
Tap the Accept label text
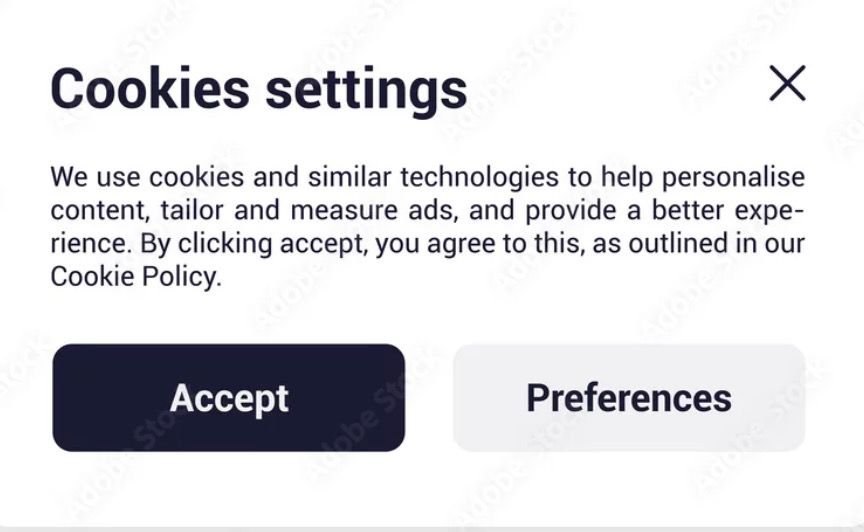(x=229, y=398)
